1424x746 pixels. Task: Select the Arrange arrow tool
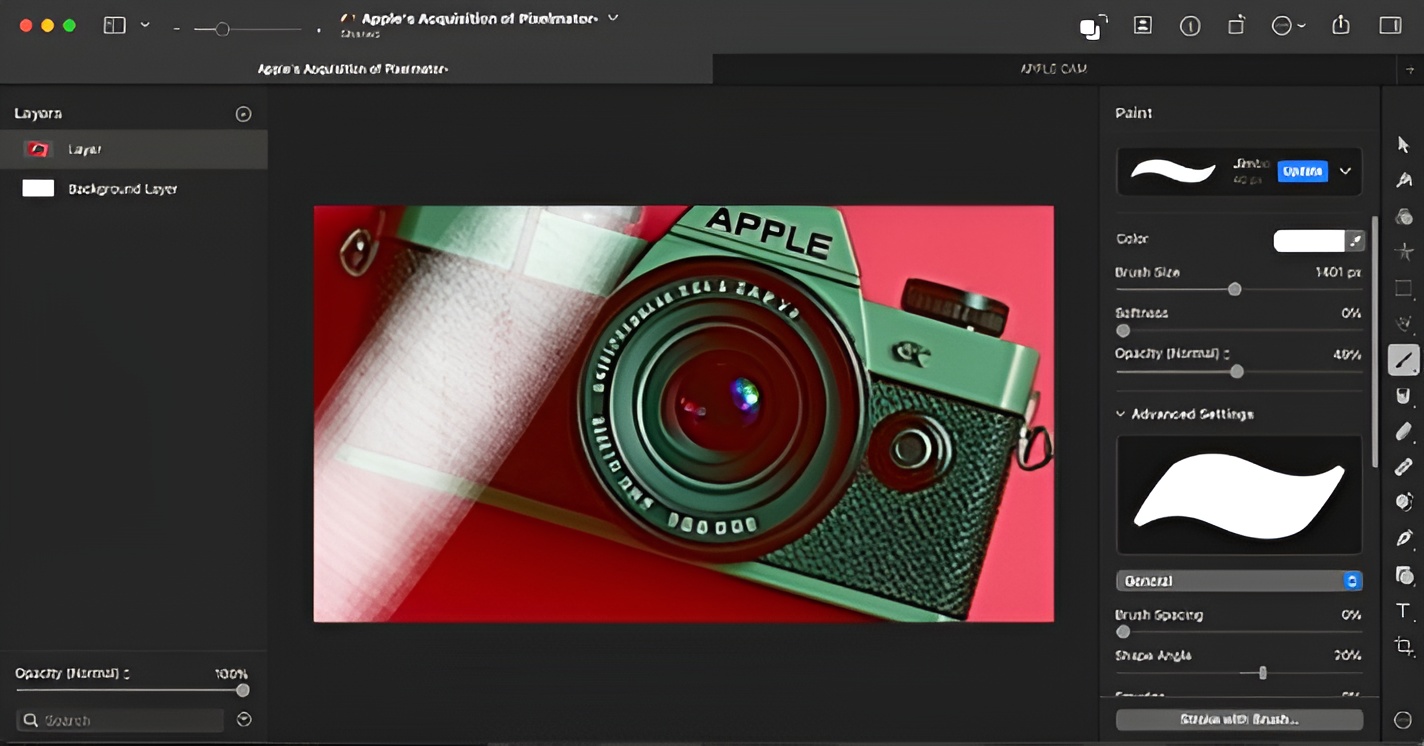[1403, 145]
